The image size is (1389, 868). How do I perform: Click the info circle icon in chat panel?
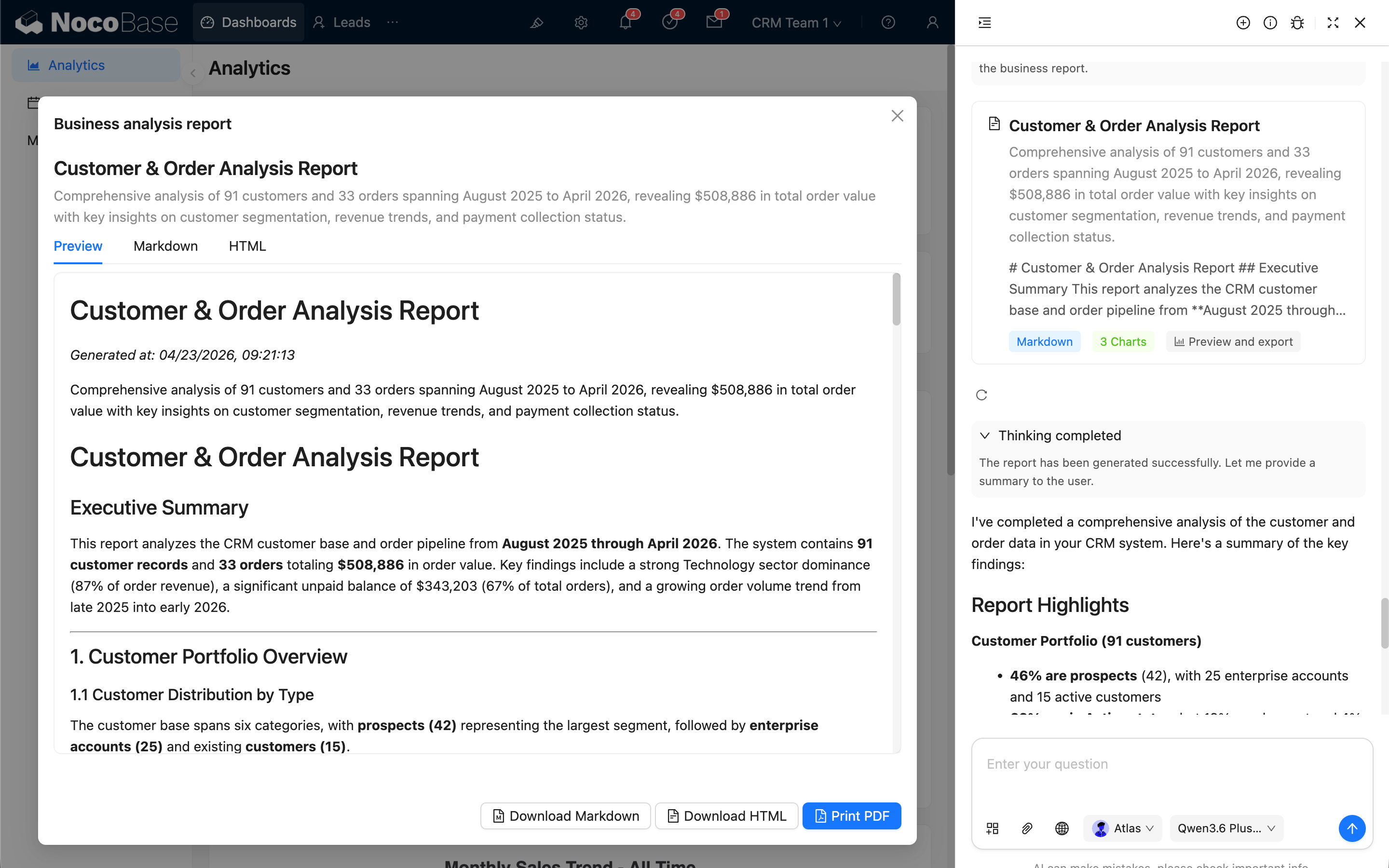[x=1269, y=22]
